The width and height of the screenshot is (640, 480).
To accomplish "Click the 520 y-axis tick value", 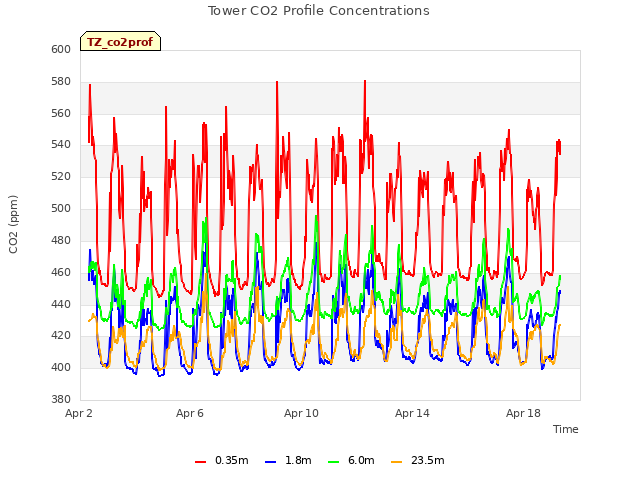I will coord(61,176).
